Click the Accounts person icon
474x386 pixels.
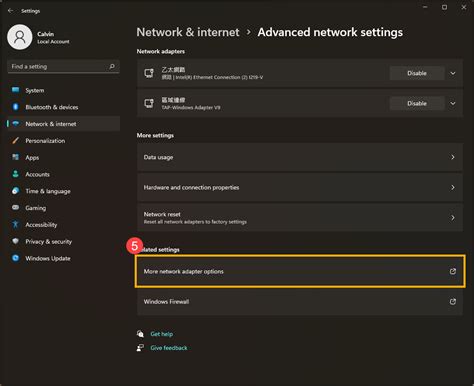click(15, 174)
